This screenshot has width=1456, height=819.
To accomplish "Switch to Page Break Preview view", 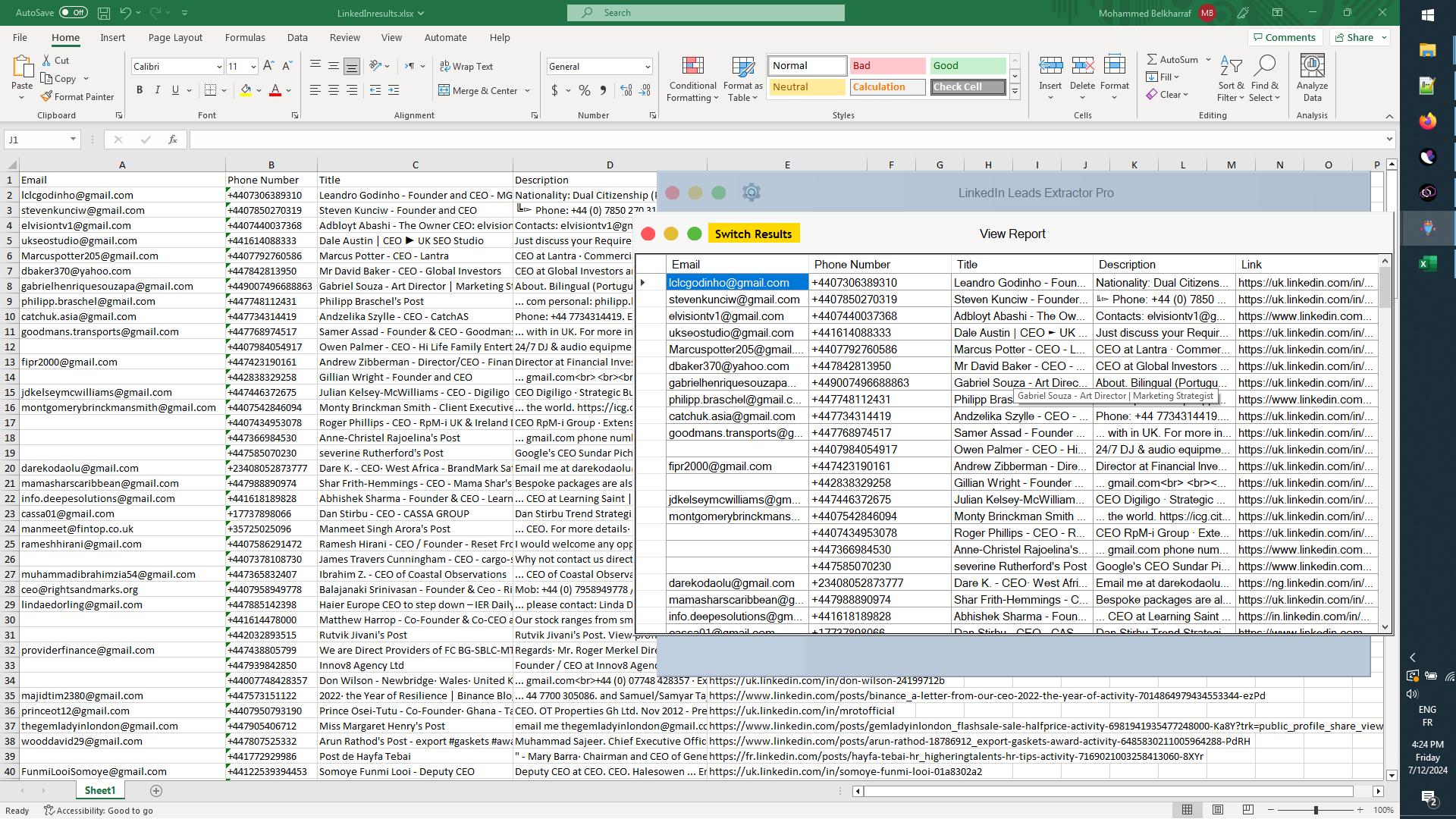I will coord(1248,810).
